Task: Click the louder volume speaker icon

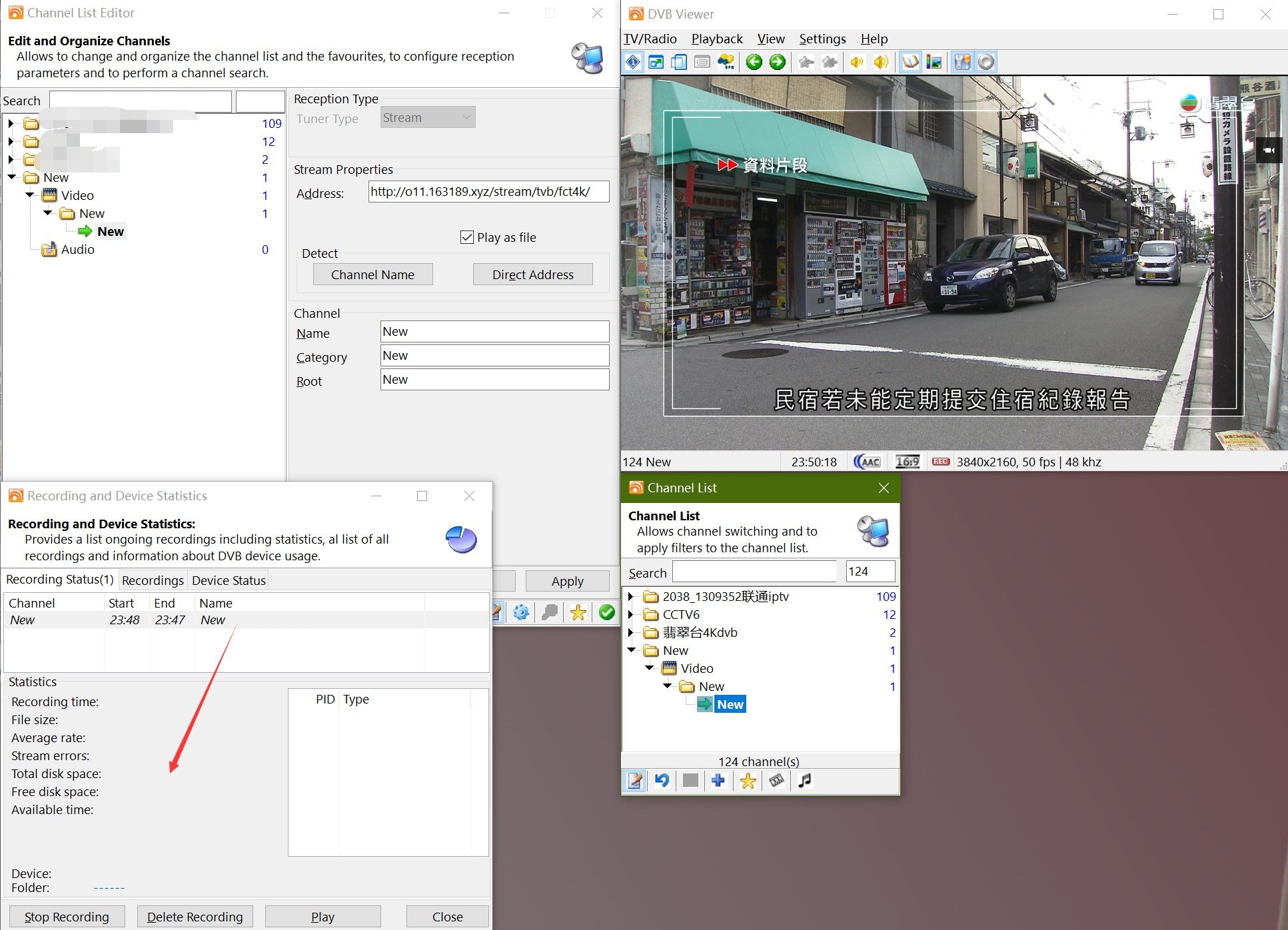Action: click(x=881, y=62)
